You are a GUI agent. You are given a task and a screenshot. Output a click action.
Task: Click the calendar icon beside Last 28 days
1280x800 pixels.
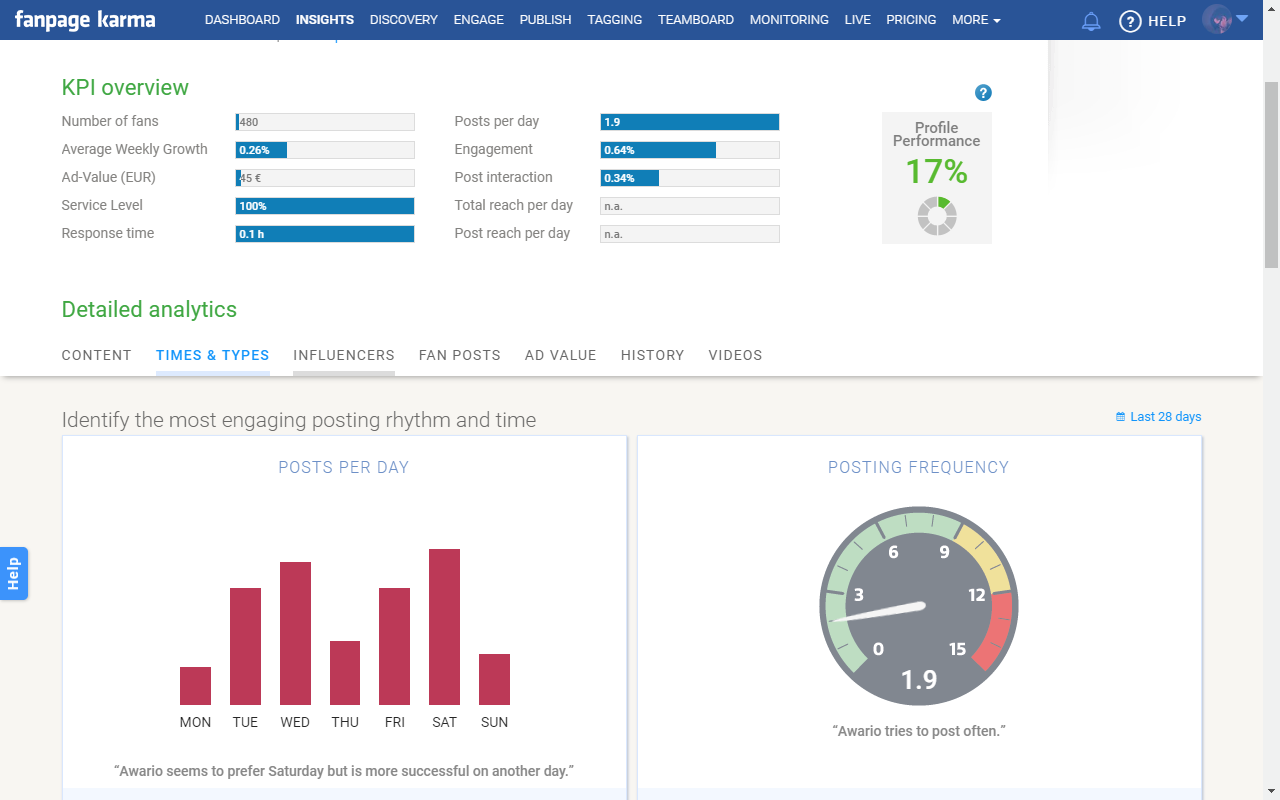[1120, 417]
